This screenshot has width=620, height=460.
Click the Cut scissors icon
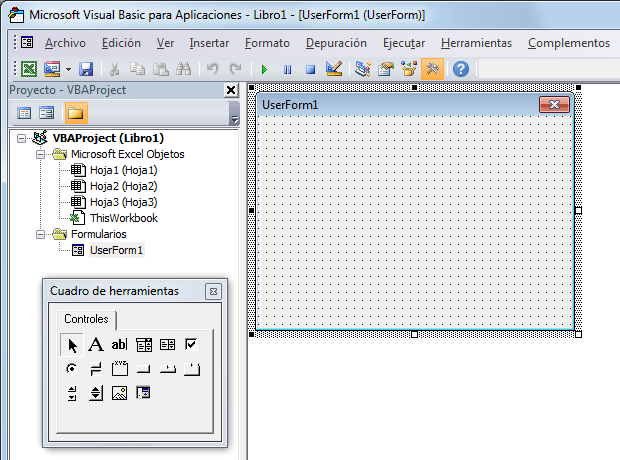point(114,69)
